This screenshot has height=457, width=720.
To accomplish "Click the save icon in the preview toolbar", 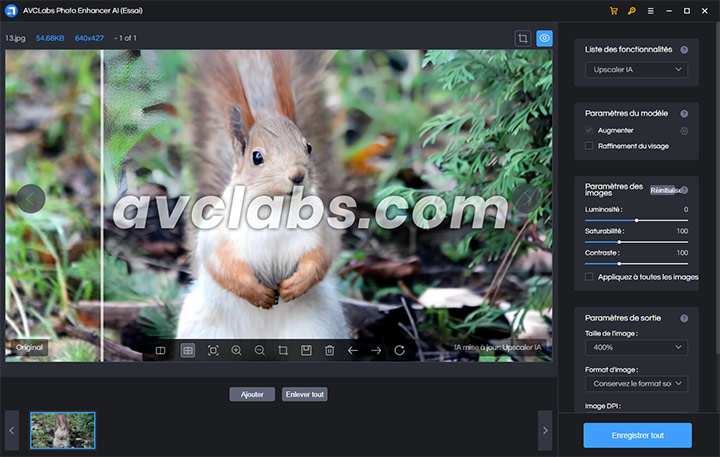I will (x=306, y=350).
